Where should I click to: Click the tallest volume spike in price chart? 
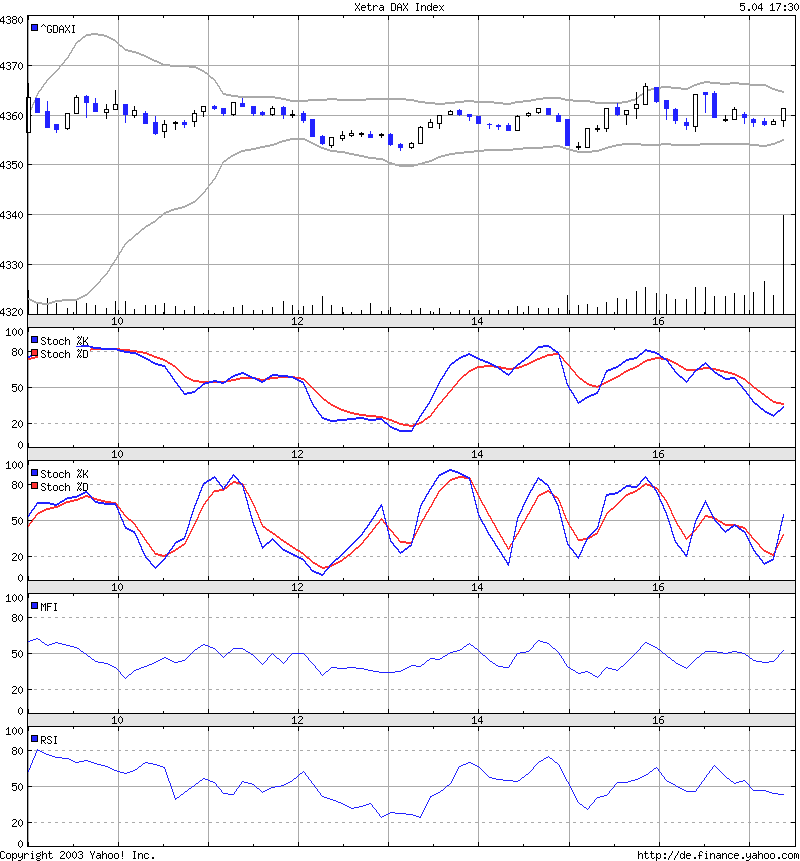pos(784,264)
